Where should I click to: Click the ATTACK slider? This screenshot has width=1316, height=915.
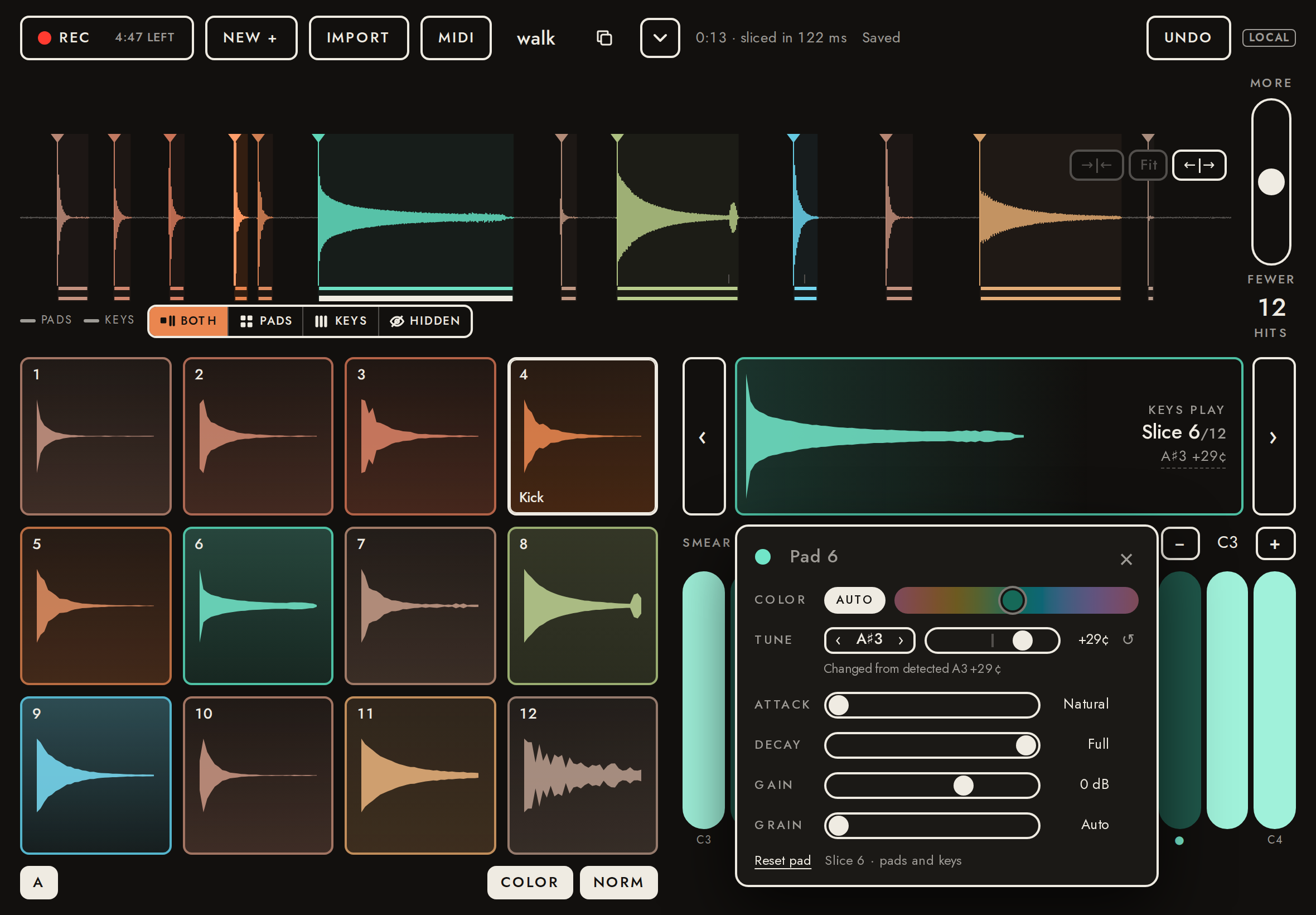(x=932, y=705)
